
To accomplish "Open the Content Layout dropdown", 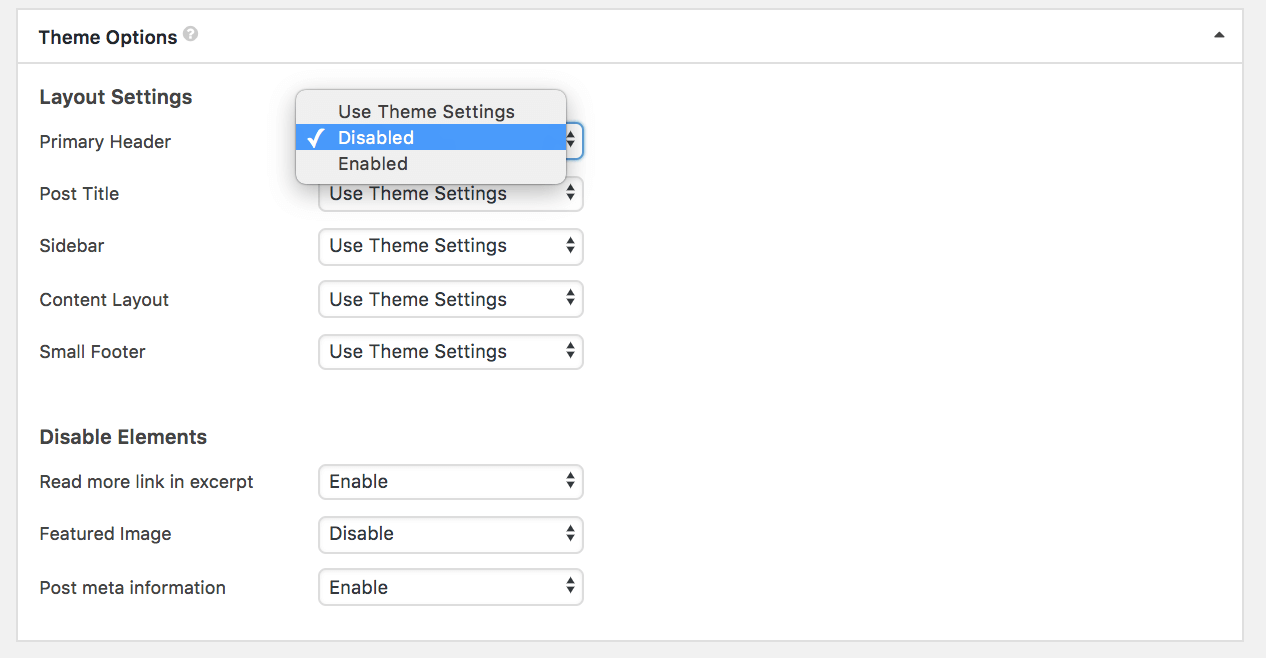I will [x=450, y=299].
